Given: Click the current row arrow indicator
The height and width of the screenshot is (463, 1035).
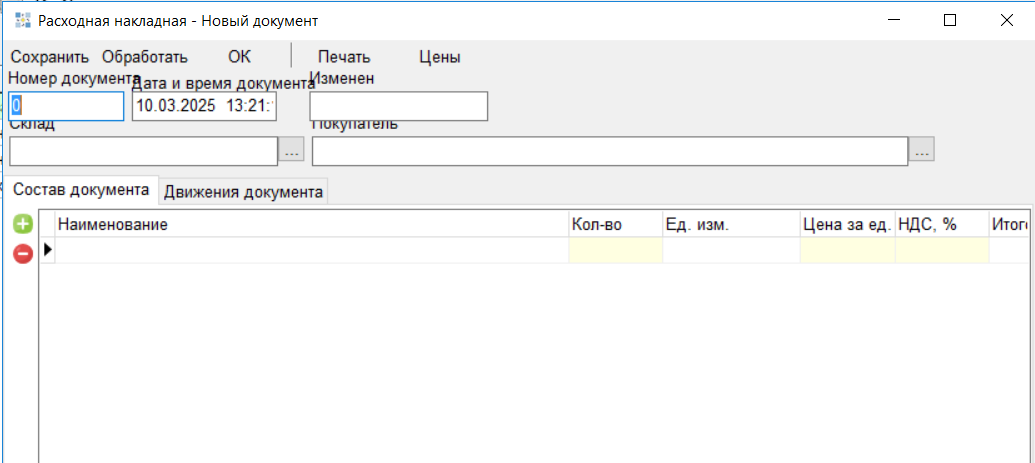Looking at the screenshot, I should [47, 250].
